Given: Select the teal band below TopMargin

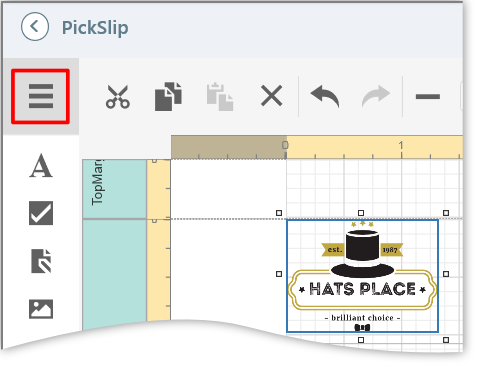Looking at the screenshot, I should [x=114, y=272].
